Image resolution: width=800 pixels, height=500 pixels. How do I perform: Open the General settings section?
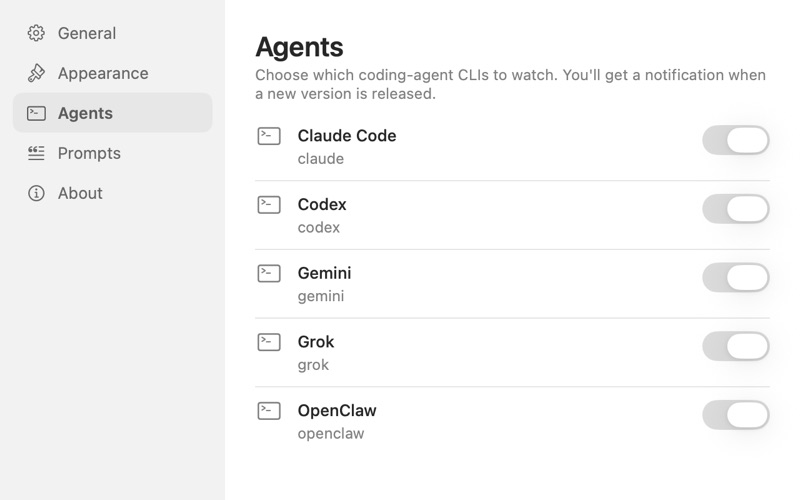coord(112,33)
